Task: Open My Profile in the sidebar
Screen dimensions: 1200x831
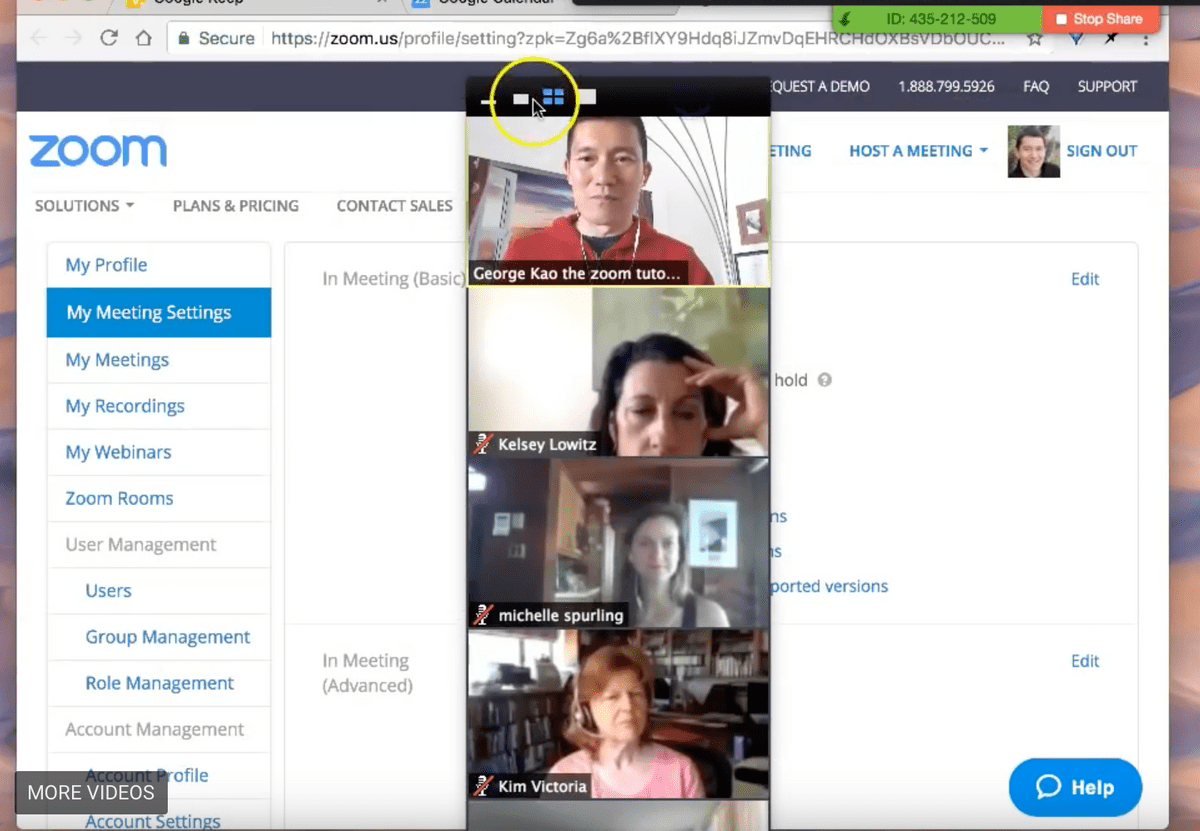Action: pos(159,265)
